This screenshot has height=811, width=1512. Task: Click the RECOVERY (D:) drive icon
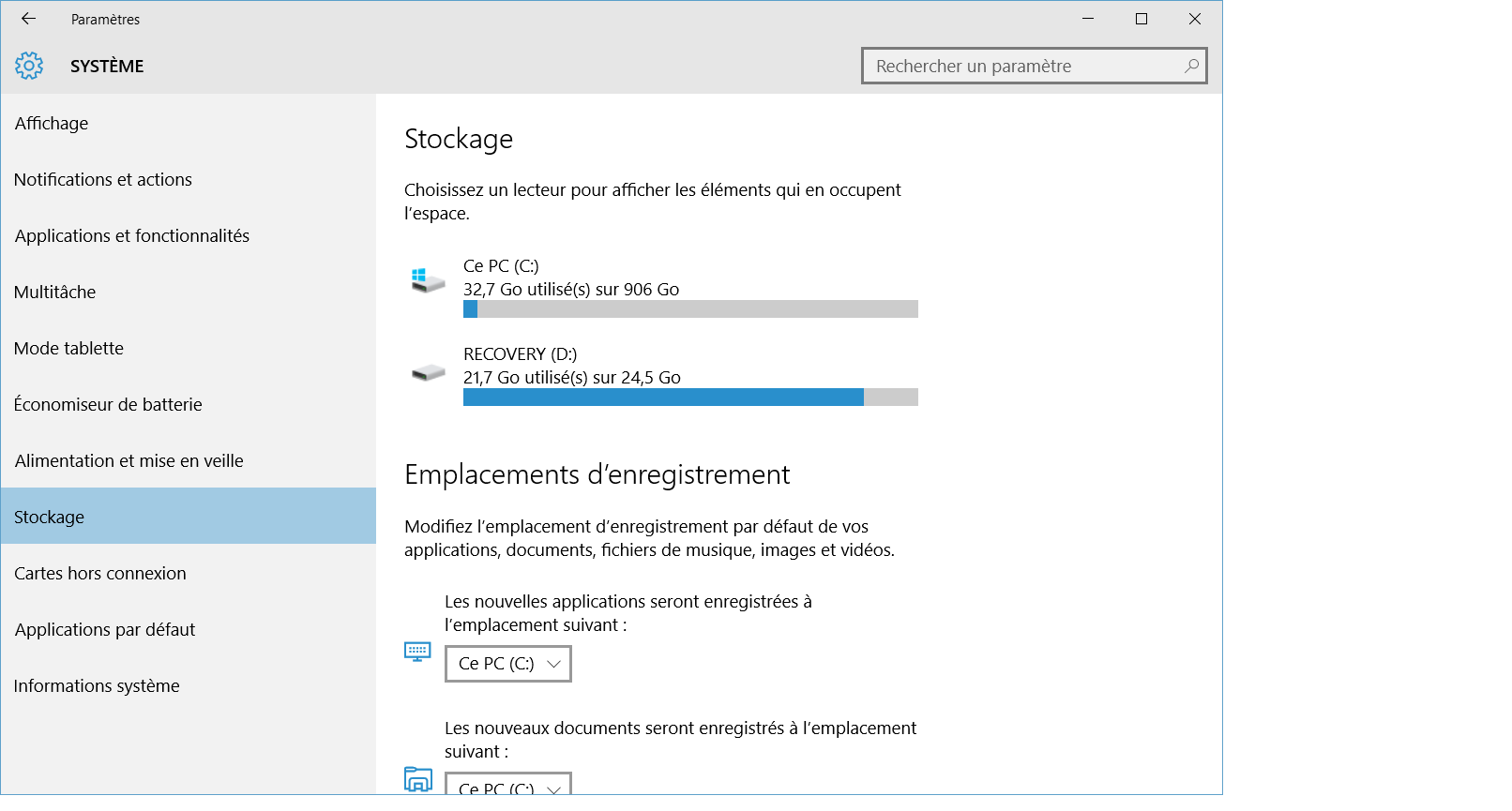(428, 373)
